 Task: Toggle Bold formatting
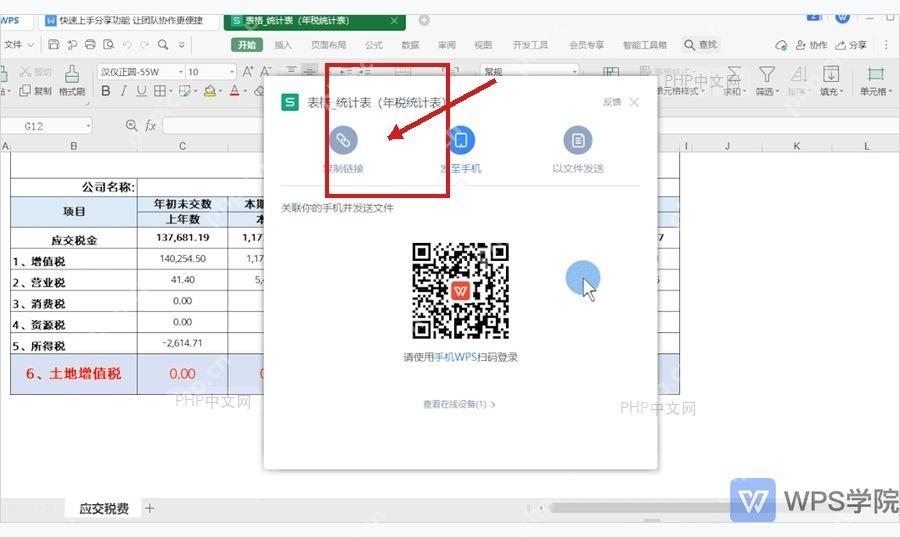click(106, 91)
